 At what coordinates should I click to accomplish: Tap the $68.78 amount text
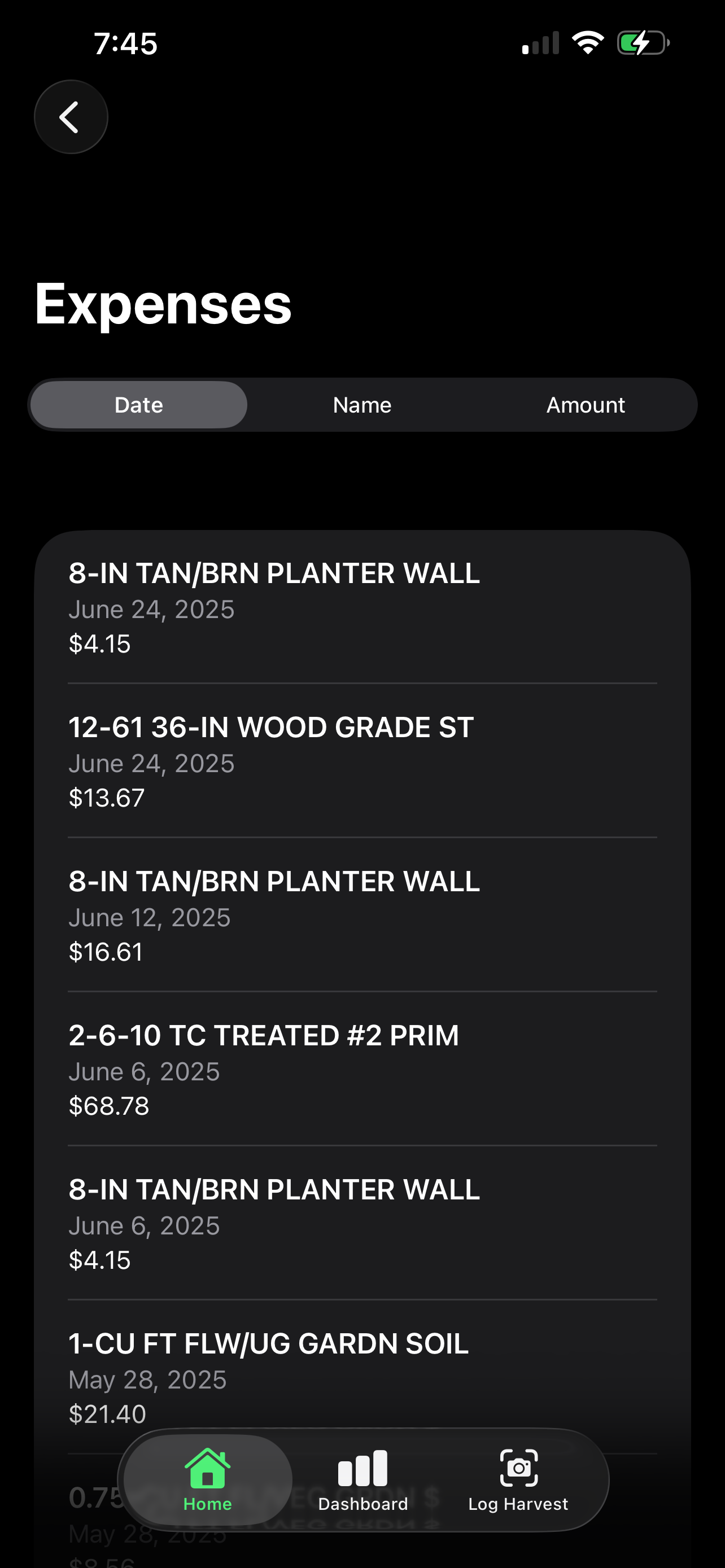pyautogui.click(x=109, y=1106)
